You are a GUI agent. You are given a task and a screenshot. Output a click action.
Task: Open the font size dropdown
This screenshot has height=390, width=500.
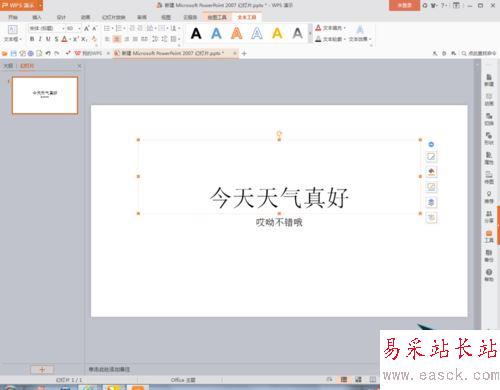(79, 28)
